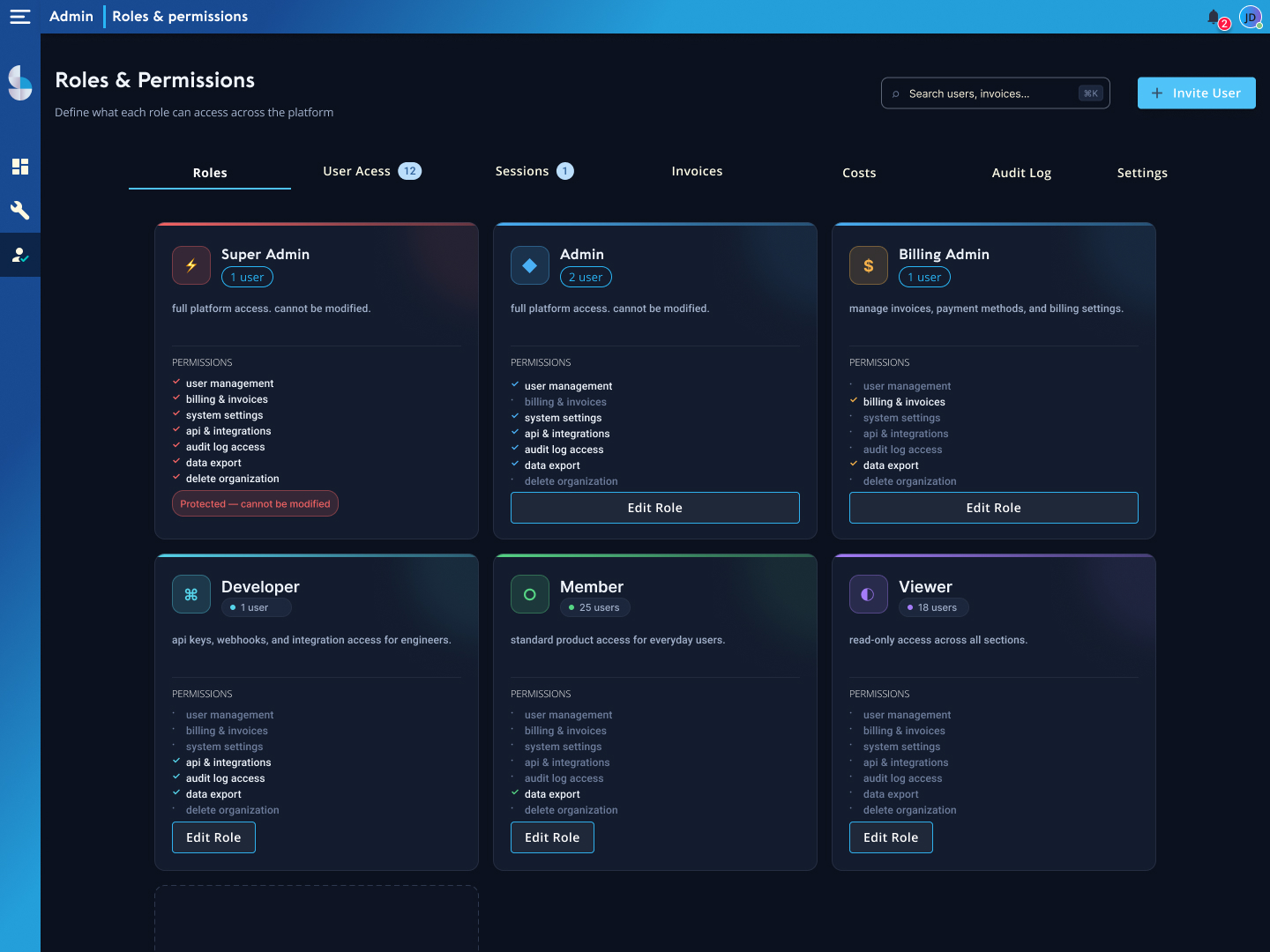Toggle Super Admin delete organization checkmark
1270x952 pixels.
[176, 478]
